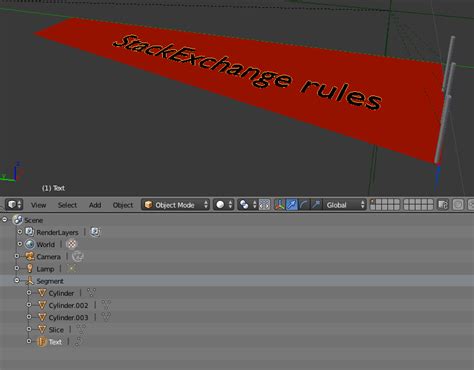Expand the World node

20,244
